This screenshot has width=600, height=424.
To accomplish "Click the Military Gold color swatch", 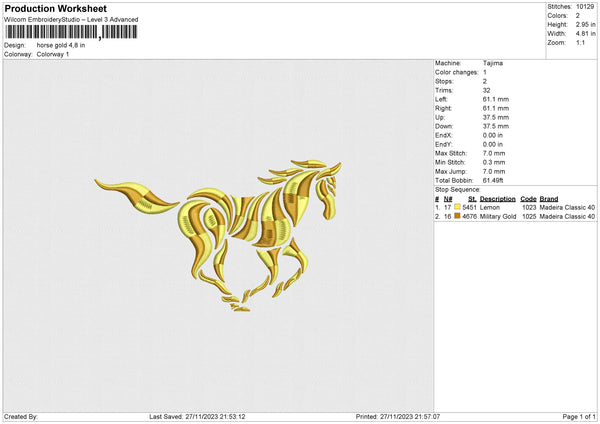I will coord(457,216).
